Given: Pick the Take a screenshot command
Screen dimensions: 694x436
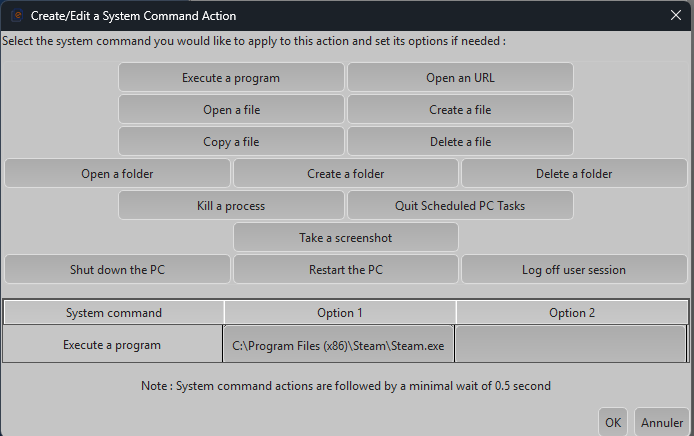Looking at the screenshot, I should pyautogui.click(x=346, y=238).
